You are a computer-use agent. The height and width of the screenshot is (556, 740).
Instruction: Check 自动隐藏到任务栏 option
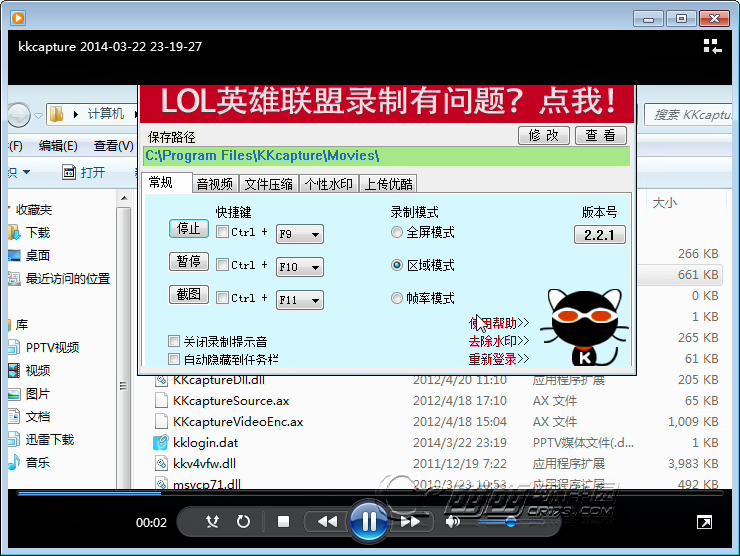(x=174, y=359)
